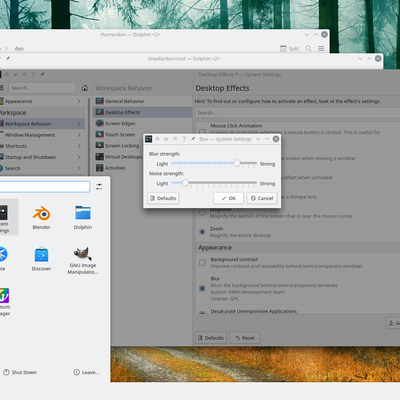The height and width of the screenshot is (400, 400).
Task: Click keep-below arrow in Desktop Effects window titlebar
Action: [15, 74]
